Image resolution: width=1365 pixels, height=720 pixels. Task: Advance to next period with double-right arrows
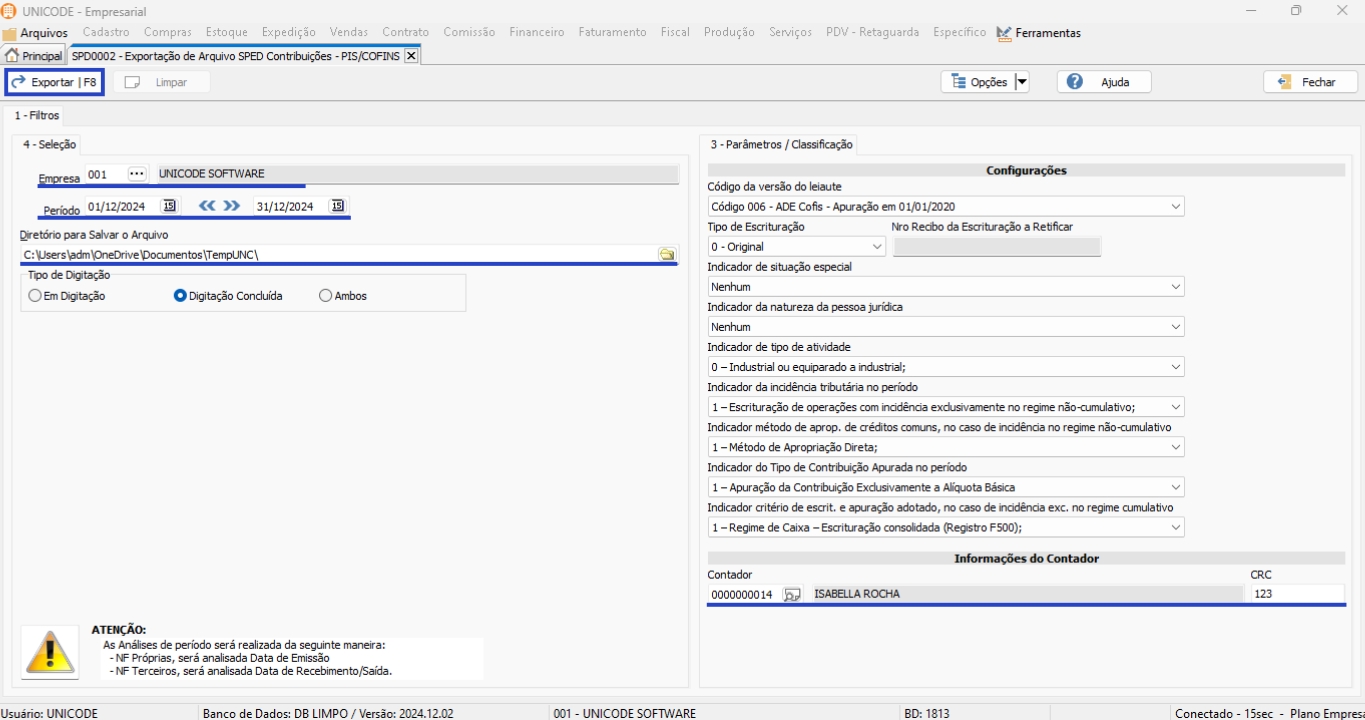(x=232, y=206)
